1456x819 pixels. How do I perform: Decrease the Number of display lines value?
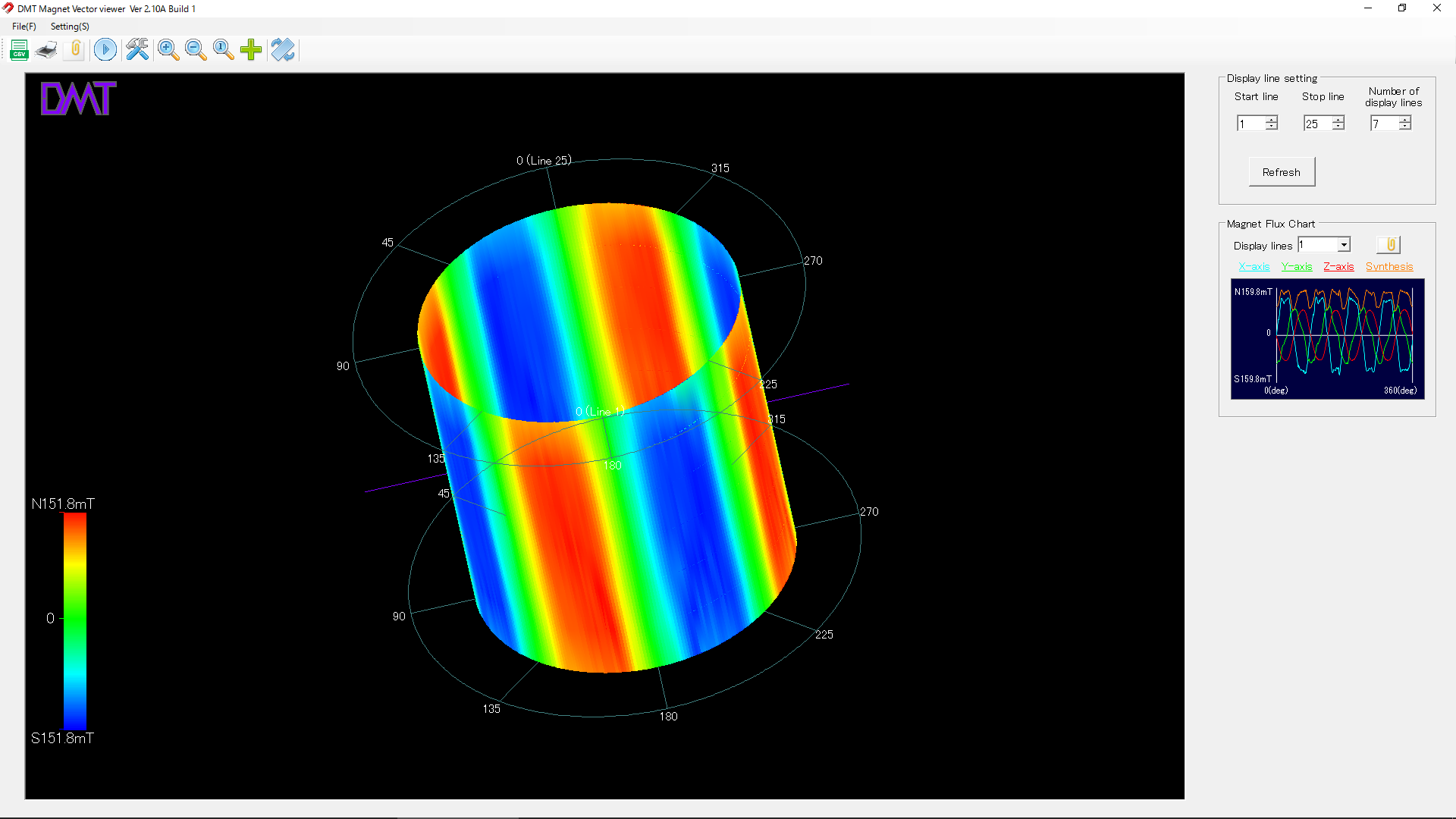1405,127
